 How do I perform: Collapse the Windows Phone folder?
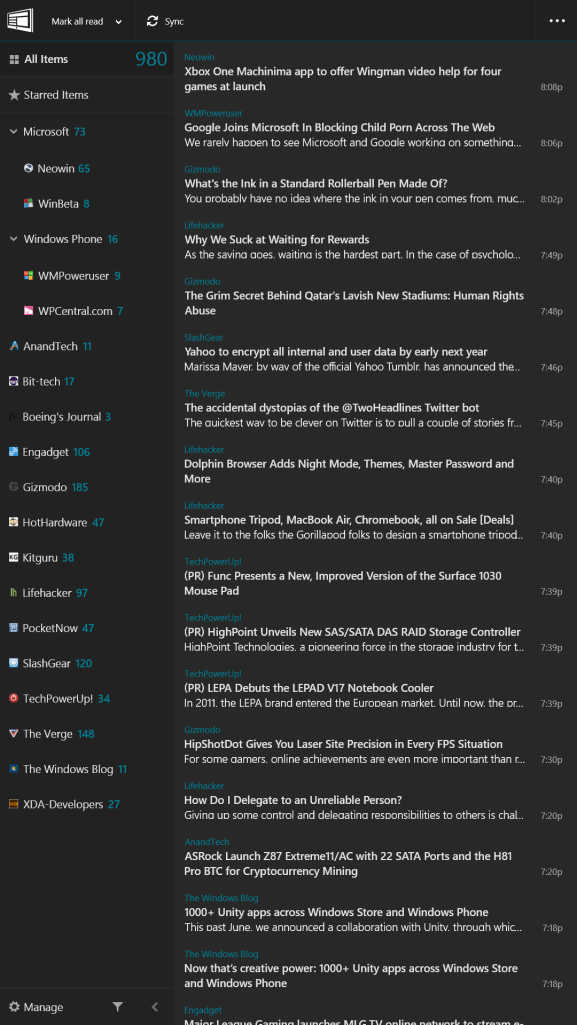pos(14,239)
